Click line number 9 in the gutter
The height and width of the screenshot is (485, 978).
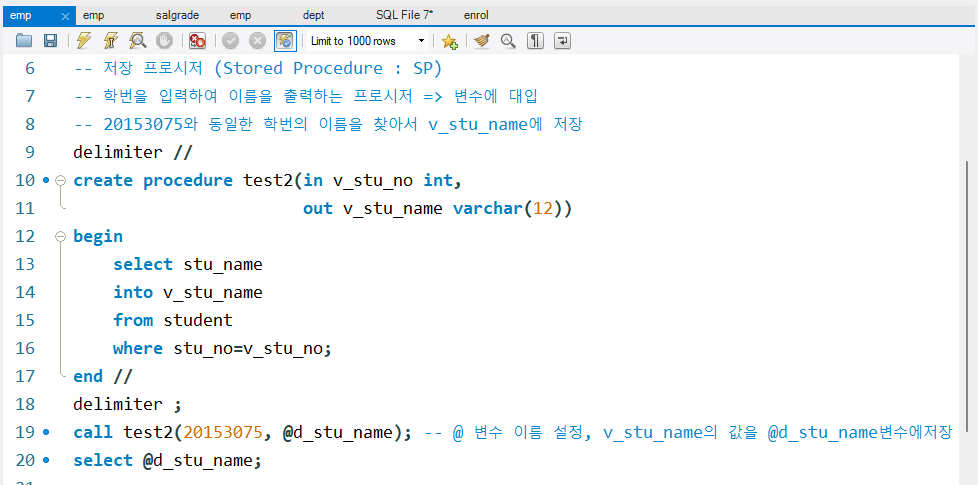(31, 153)
